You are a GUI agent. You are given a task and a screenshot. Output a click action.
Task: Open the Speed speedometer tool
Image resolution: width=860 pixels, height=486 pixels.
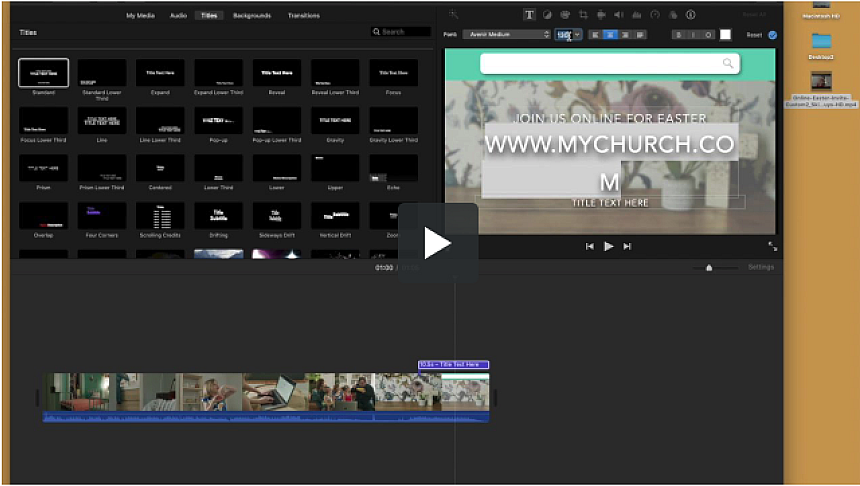(655, 15)
